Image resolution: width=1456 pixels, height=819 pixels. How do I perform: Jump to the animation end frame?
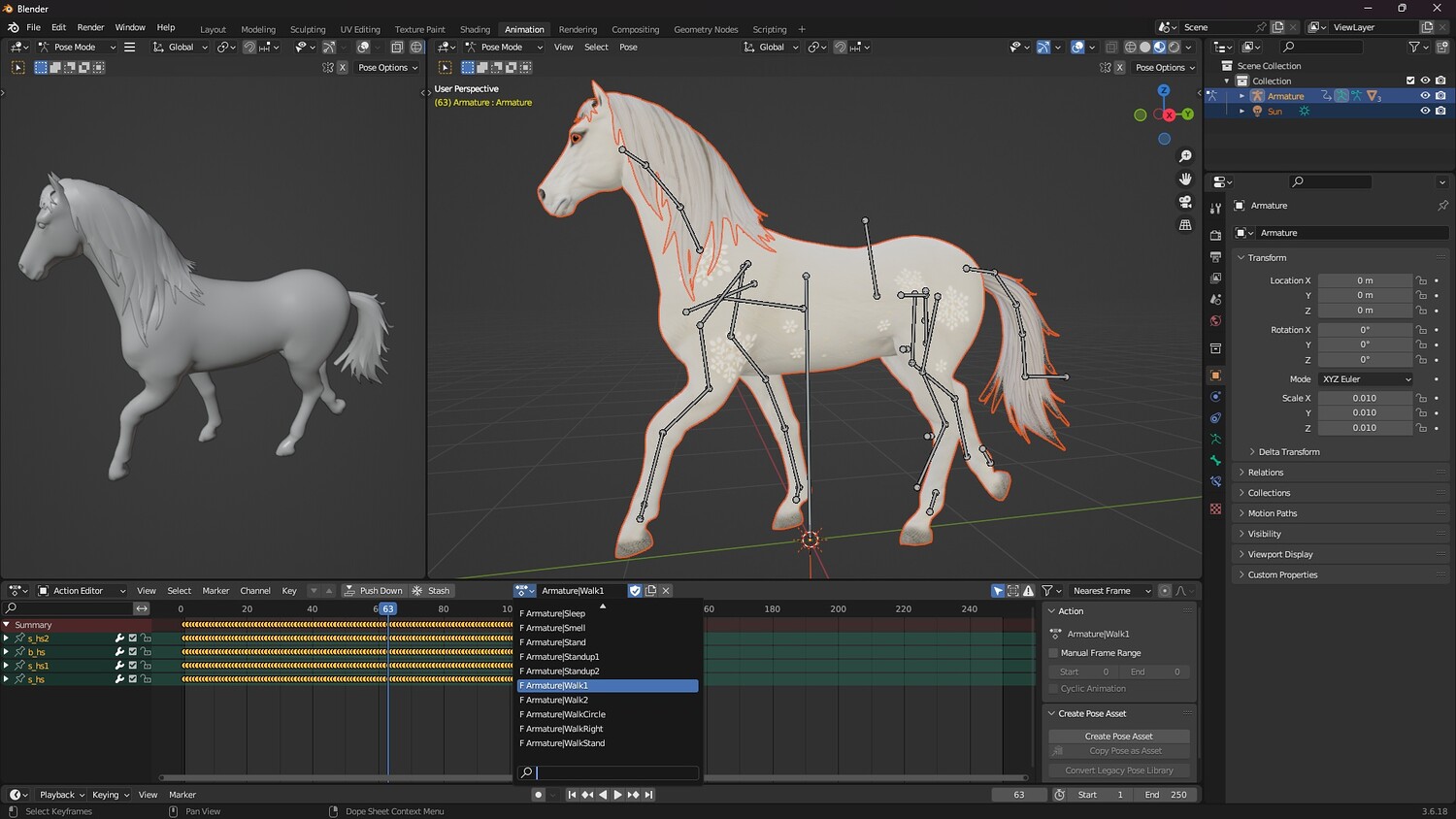click(x=648, y=795)
